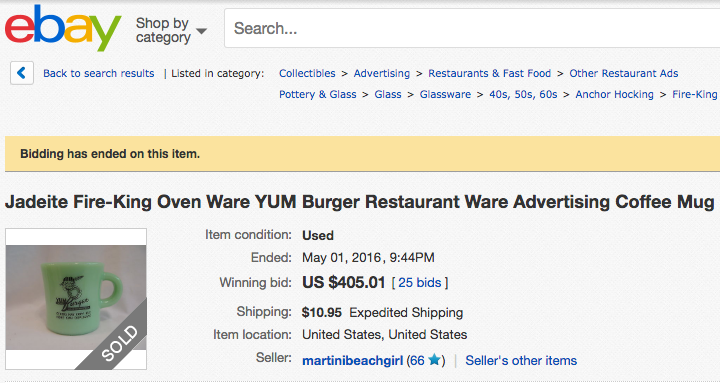Click the seller's blue feedback star icon
The image size is (720, 383).
pos(434,360)
